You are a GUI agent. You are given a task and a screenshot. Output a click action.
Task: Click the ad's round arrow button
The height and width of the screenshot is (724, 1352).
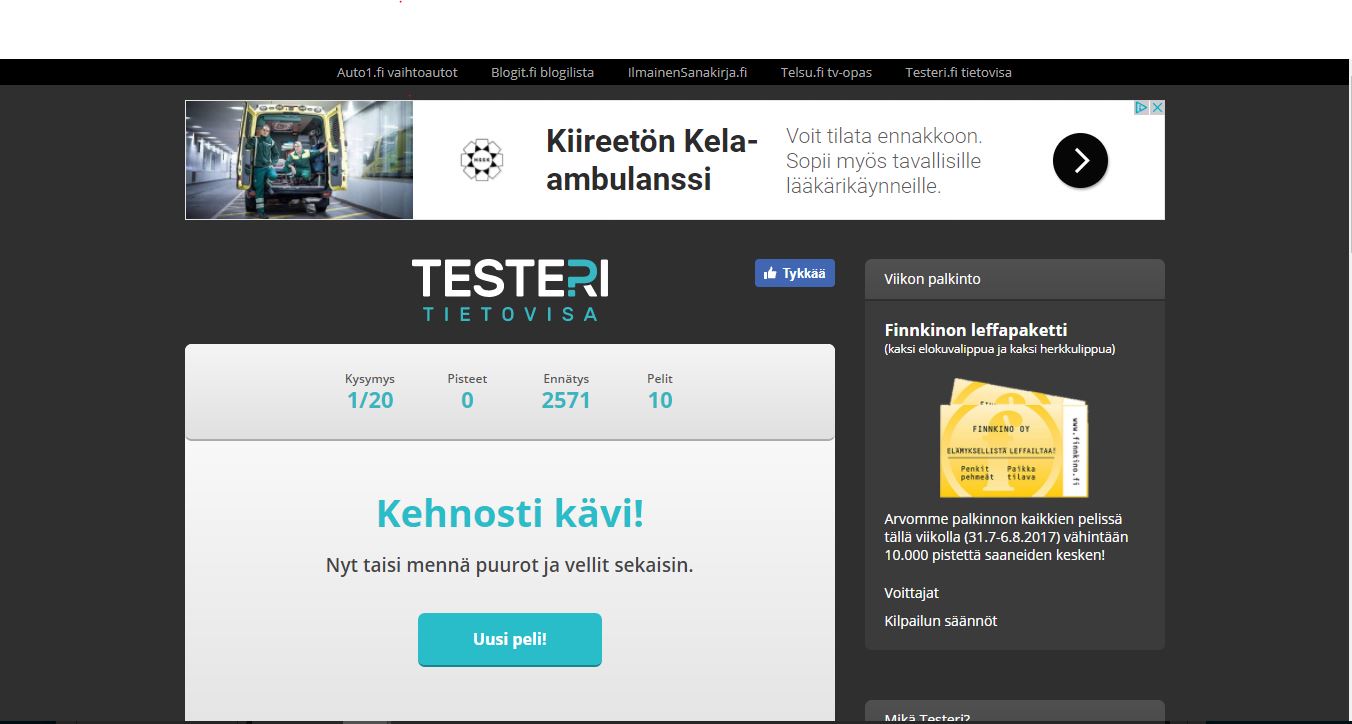tap(1080, 160)
